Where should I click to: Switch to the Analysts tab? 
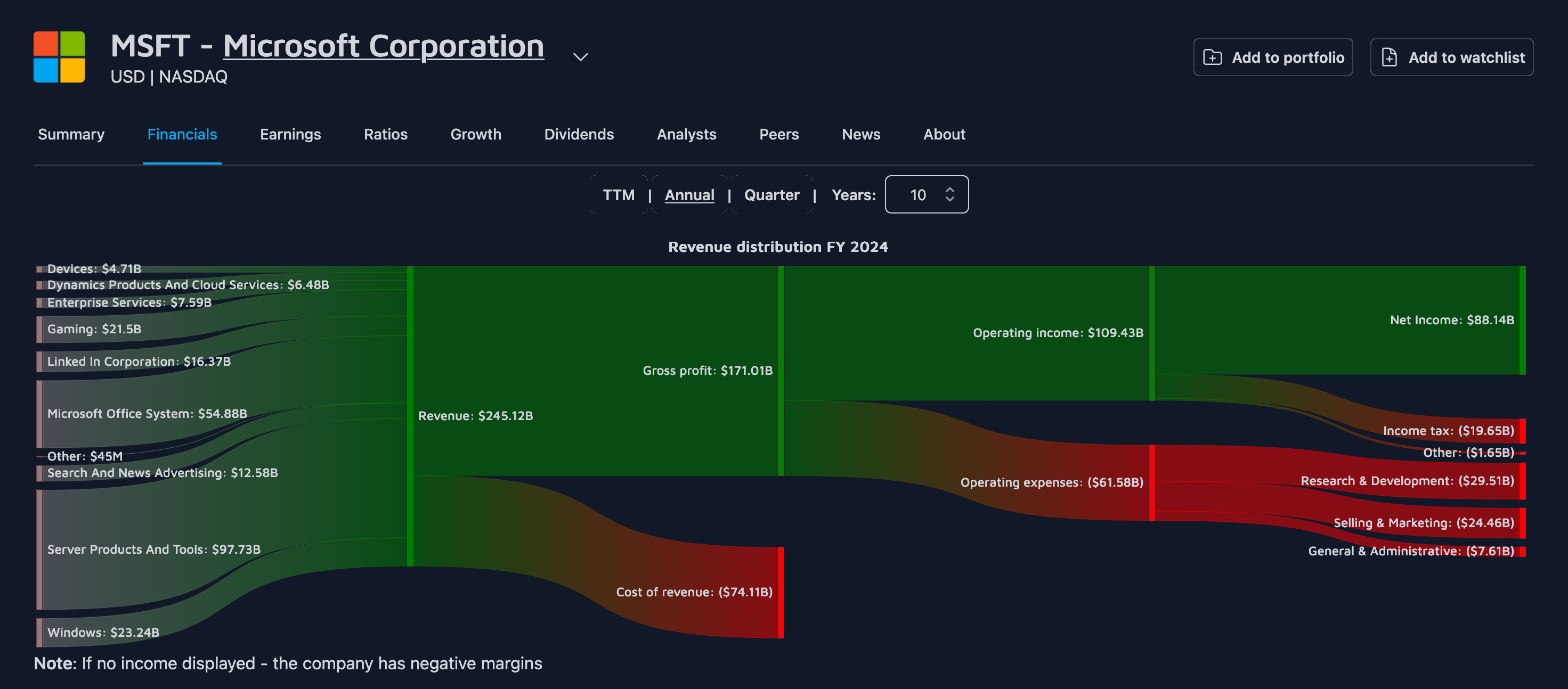(686, 134)
